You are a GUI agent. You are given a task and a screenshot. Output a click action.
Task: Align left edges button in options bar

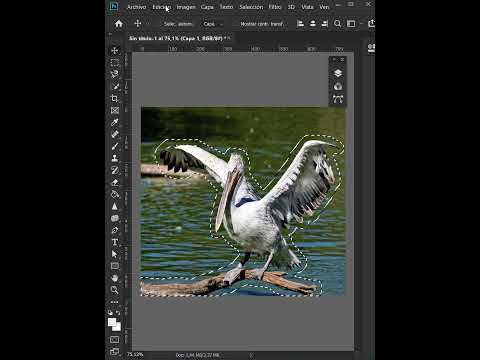[x=300, y=24]
